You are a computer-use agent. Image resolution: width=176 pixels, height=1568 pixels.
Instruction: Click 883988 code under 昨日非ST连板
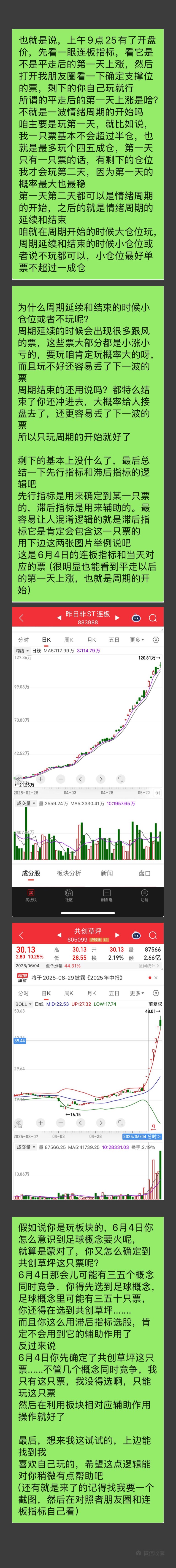click(88, 622)
